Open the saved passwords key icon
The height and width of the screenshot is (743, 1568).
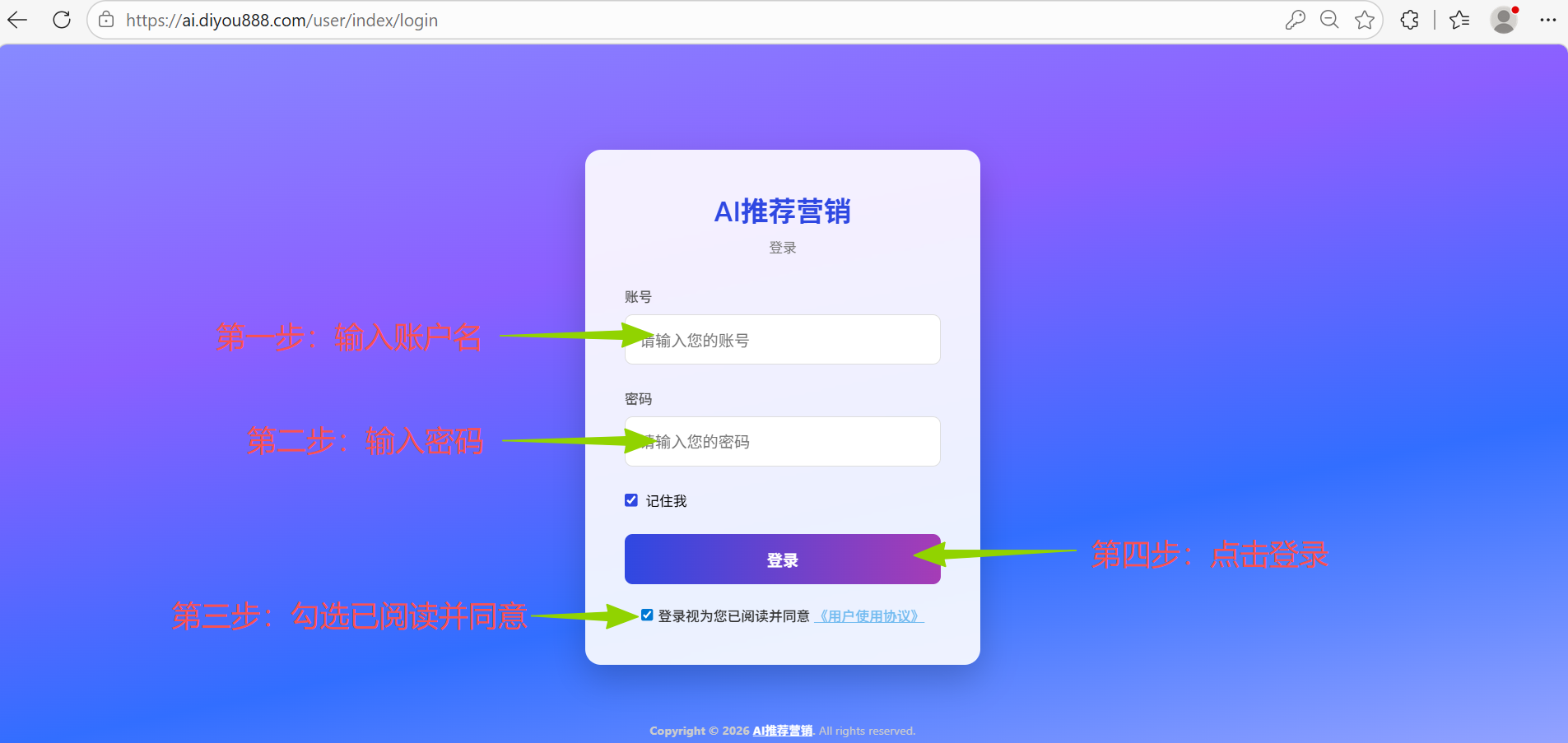pos(1295,20)
